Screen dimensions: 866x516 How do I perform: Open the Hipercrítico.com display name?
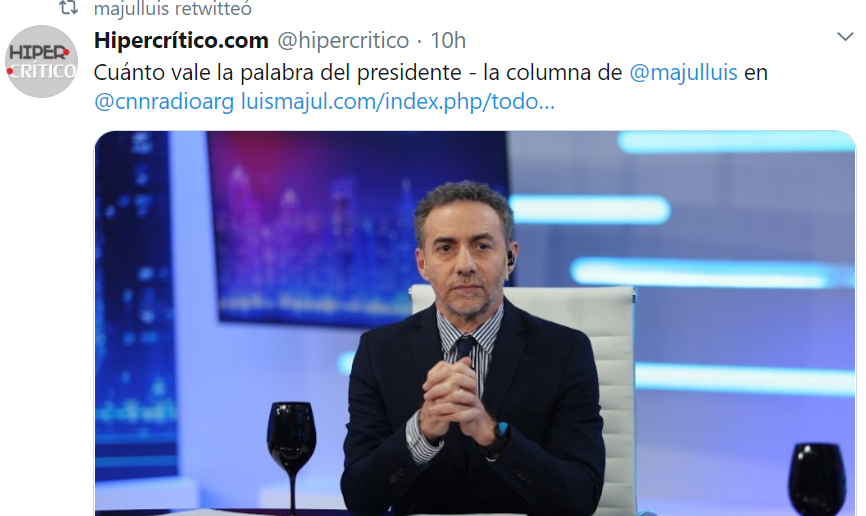pyautogui.click(x=181, y=40)
